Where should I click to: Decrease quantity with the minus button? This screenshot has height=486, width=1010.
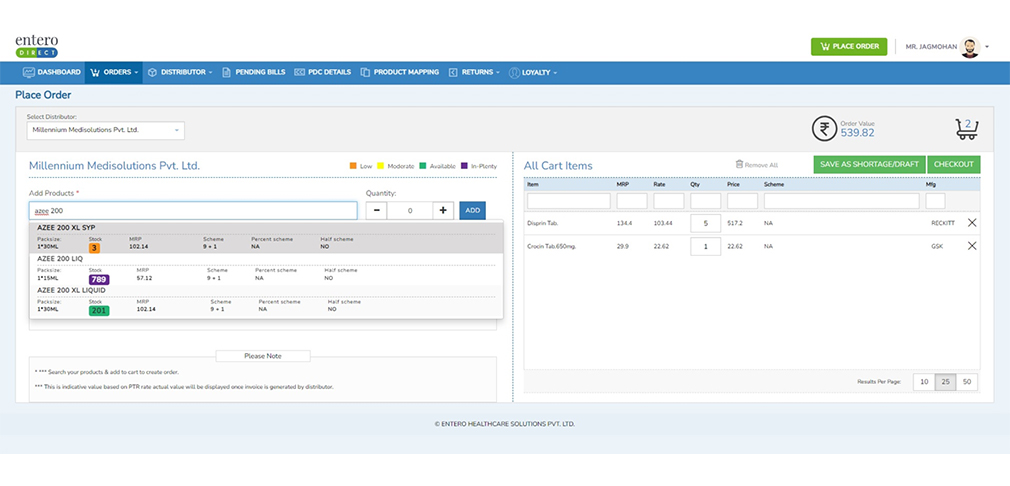(x=376, y=210)
